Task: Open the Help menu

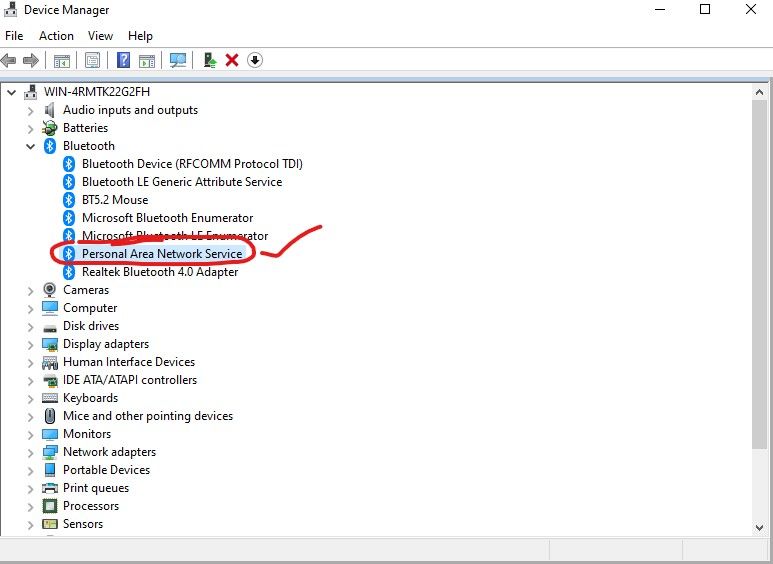Action: [x=140, y=36]
